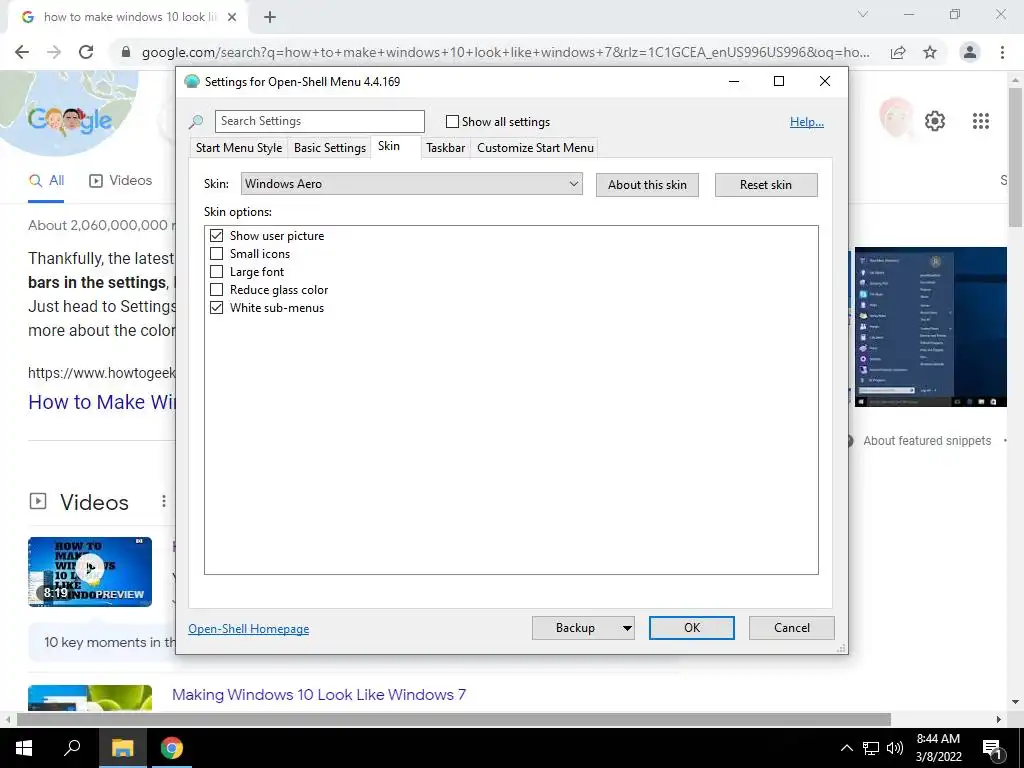
Task: Open Chrome three-dot menu
Action: point(1002,52)
